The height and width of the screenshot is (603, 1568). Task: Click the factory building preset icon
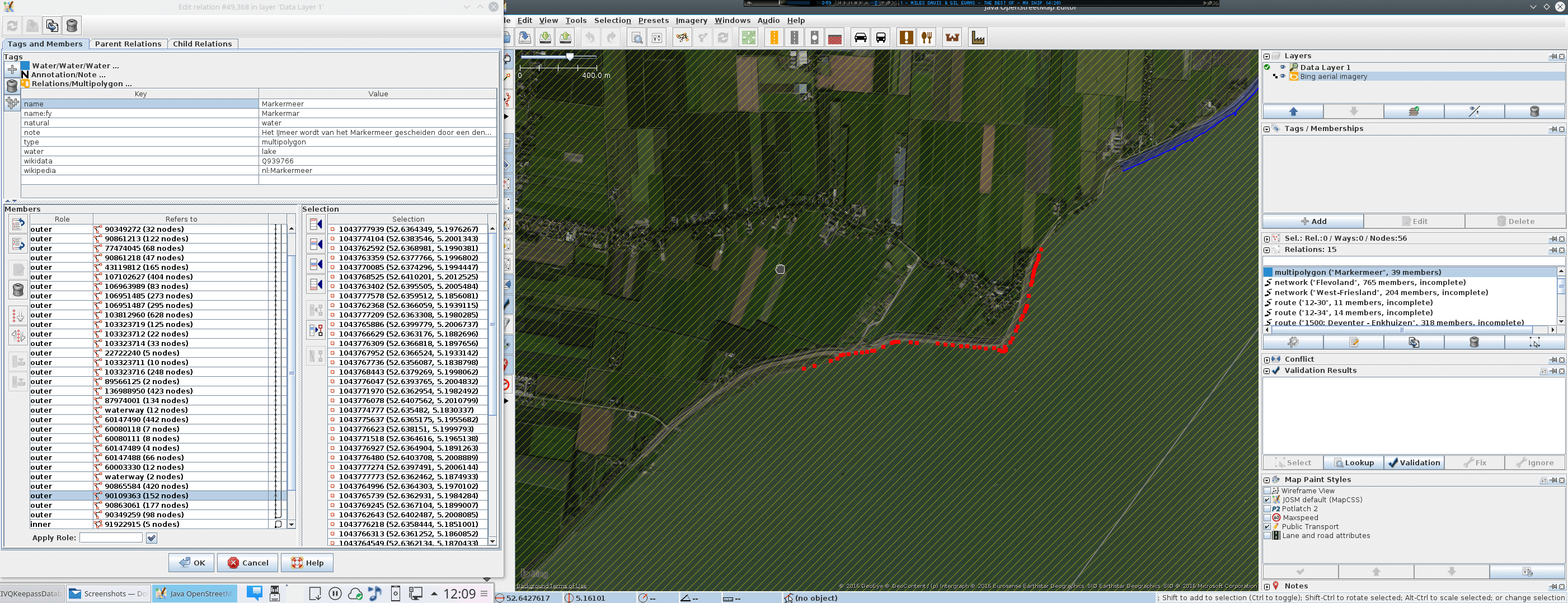(978, 38)
